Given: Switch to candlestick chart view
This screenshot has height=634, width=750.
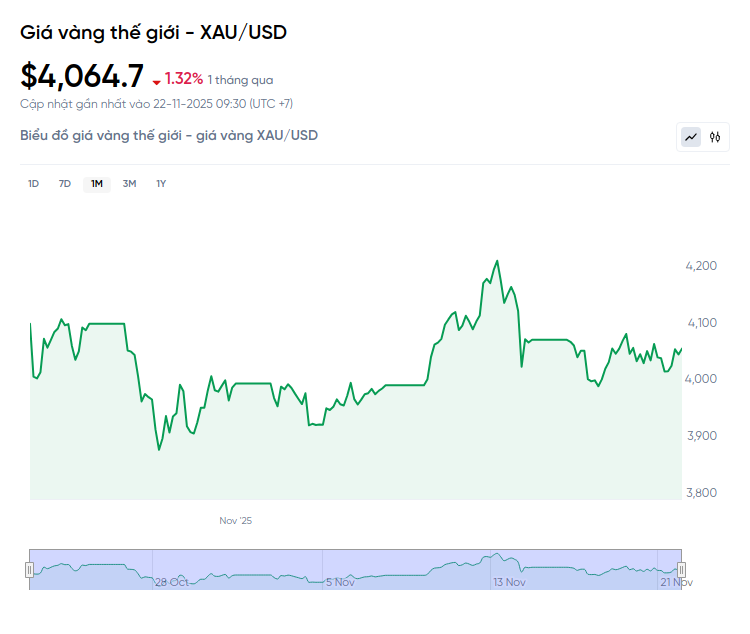Looking at the screenshot, I should (x=715, y=137).
